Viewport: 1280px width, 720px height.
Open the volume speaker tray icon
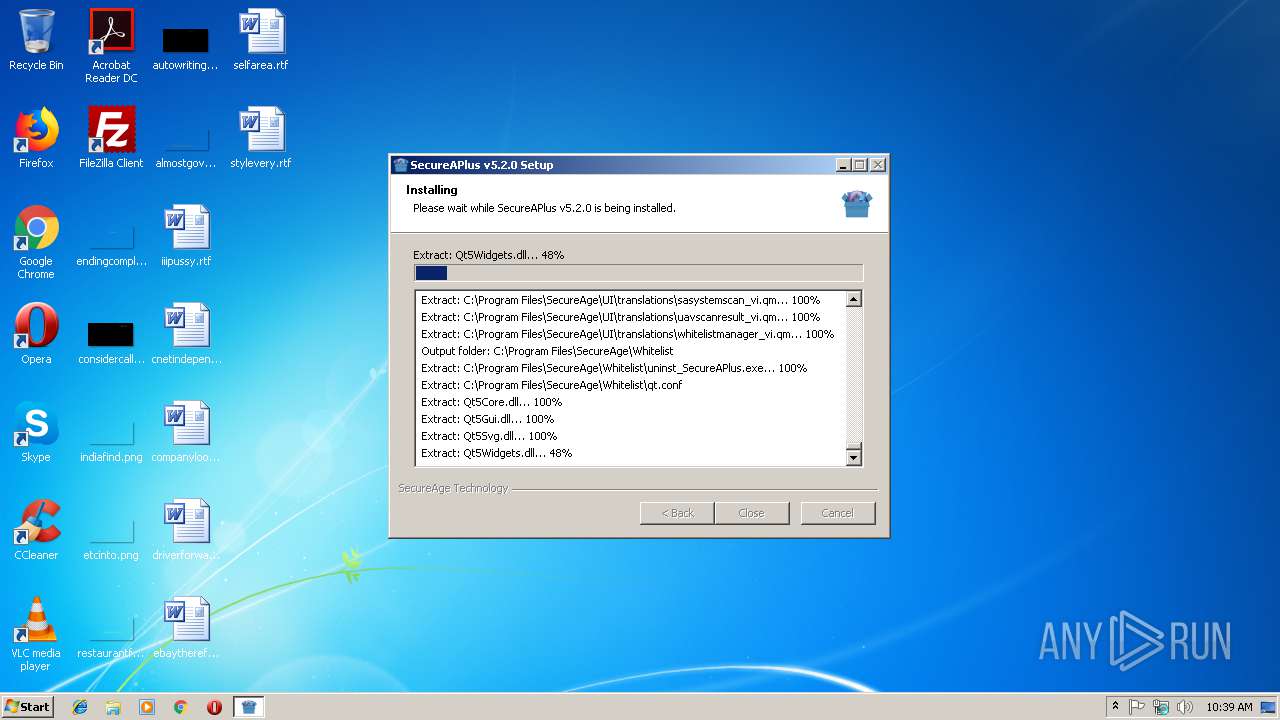1185,707
